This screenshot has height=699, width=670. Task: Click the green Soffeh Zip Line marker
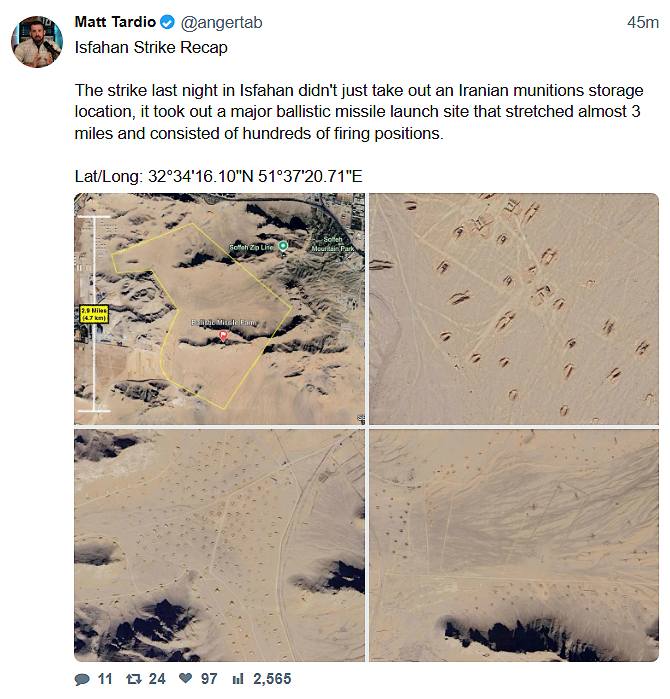click(x=283, y=246)
